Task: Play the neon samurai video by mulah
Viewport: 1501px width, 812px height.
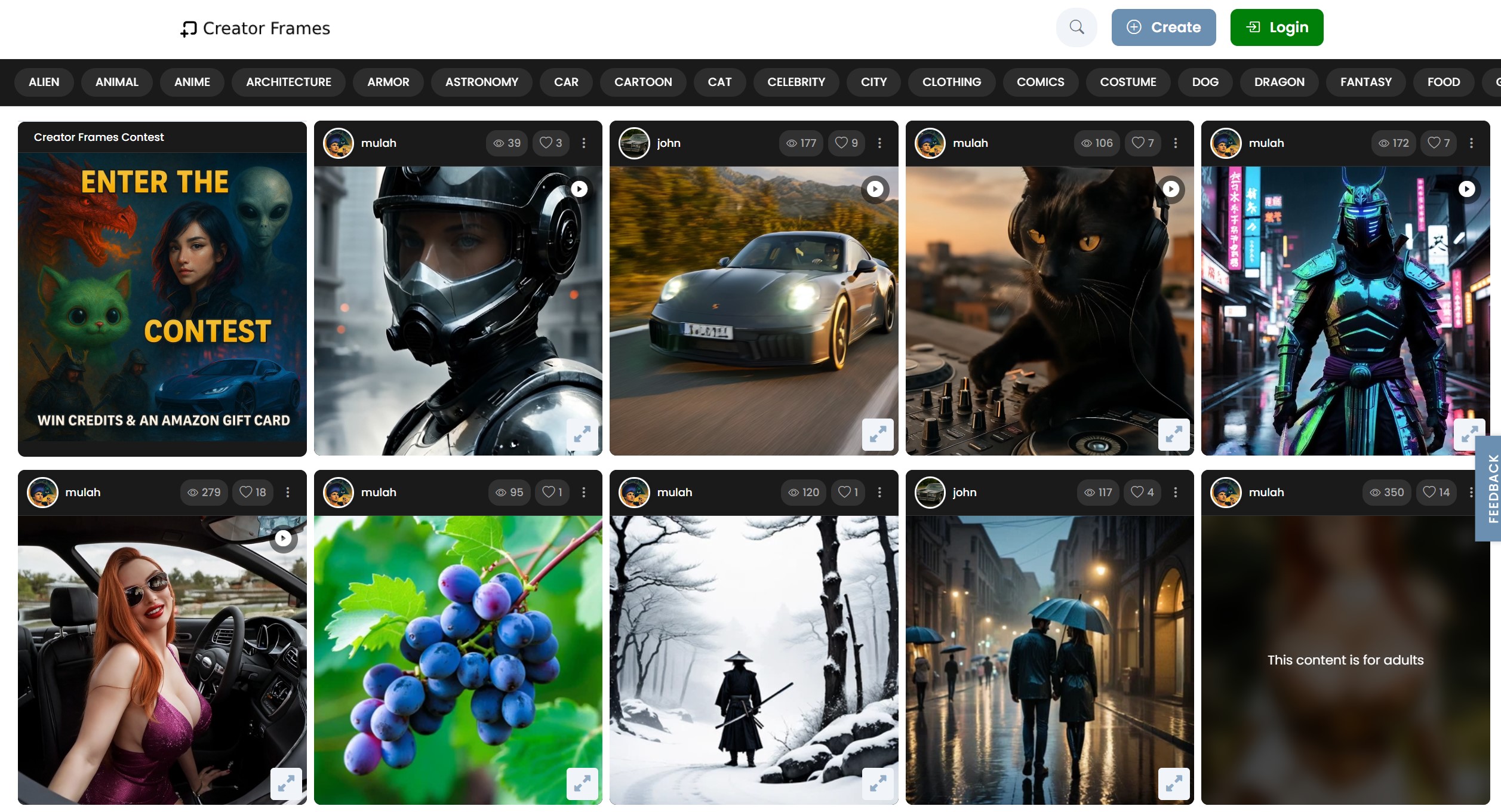Action: pos(1467,189)
